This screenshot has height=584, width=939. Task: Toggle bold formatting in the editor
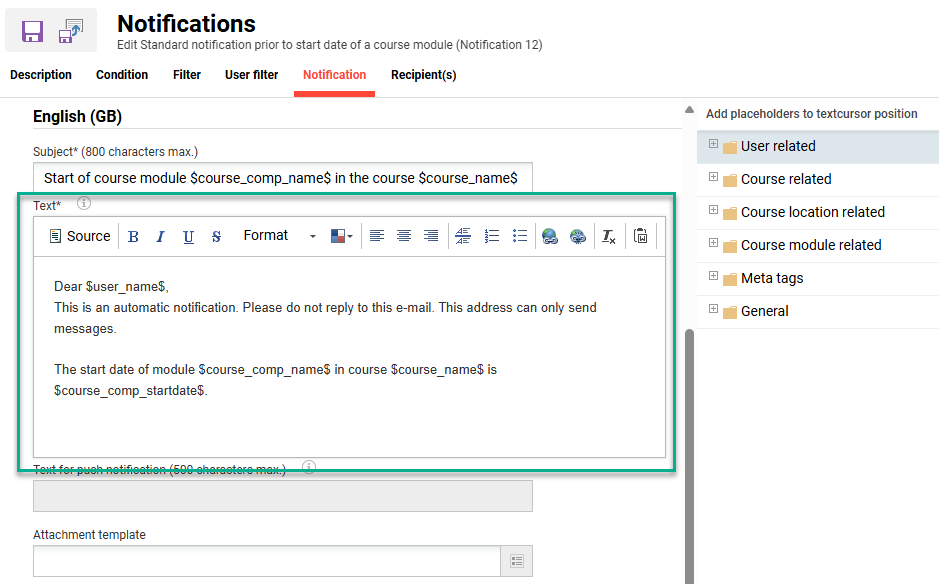pos(133,236)
